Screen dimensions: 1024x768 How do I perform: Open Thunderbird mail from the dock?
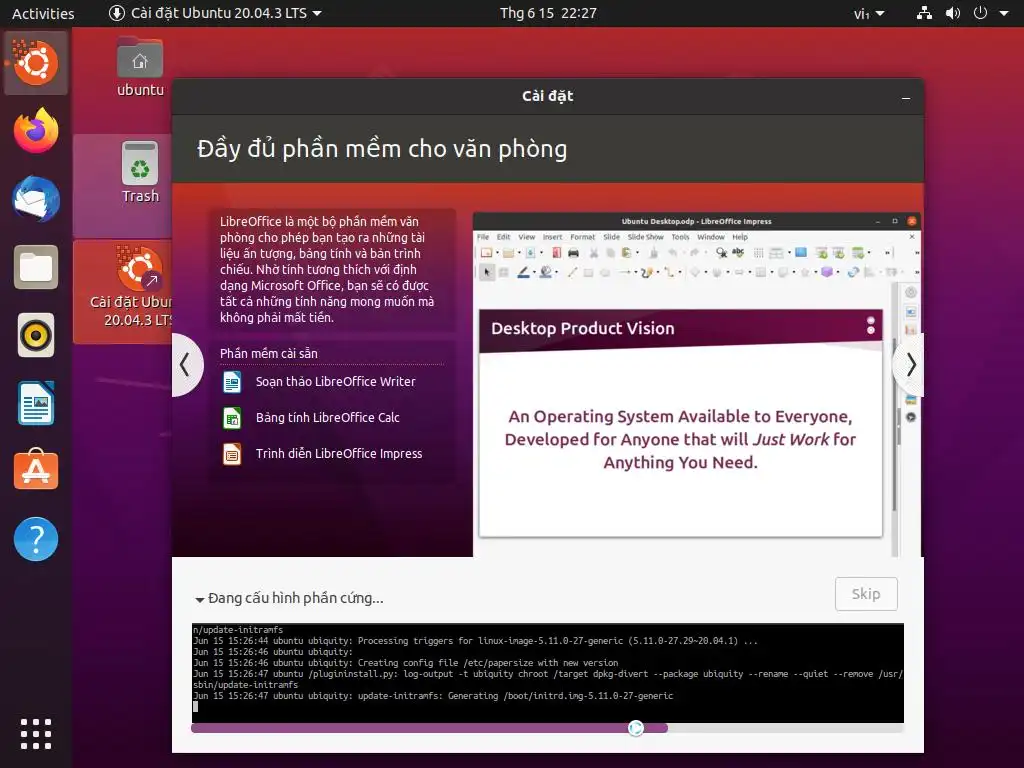point(36,199)
